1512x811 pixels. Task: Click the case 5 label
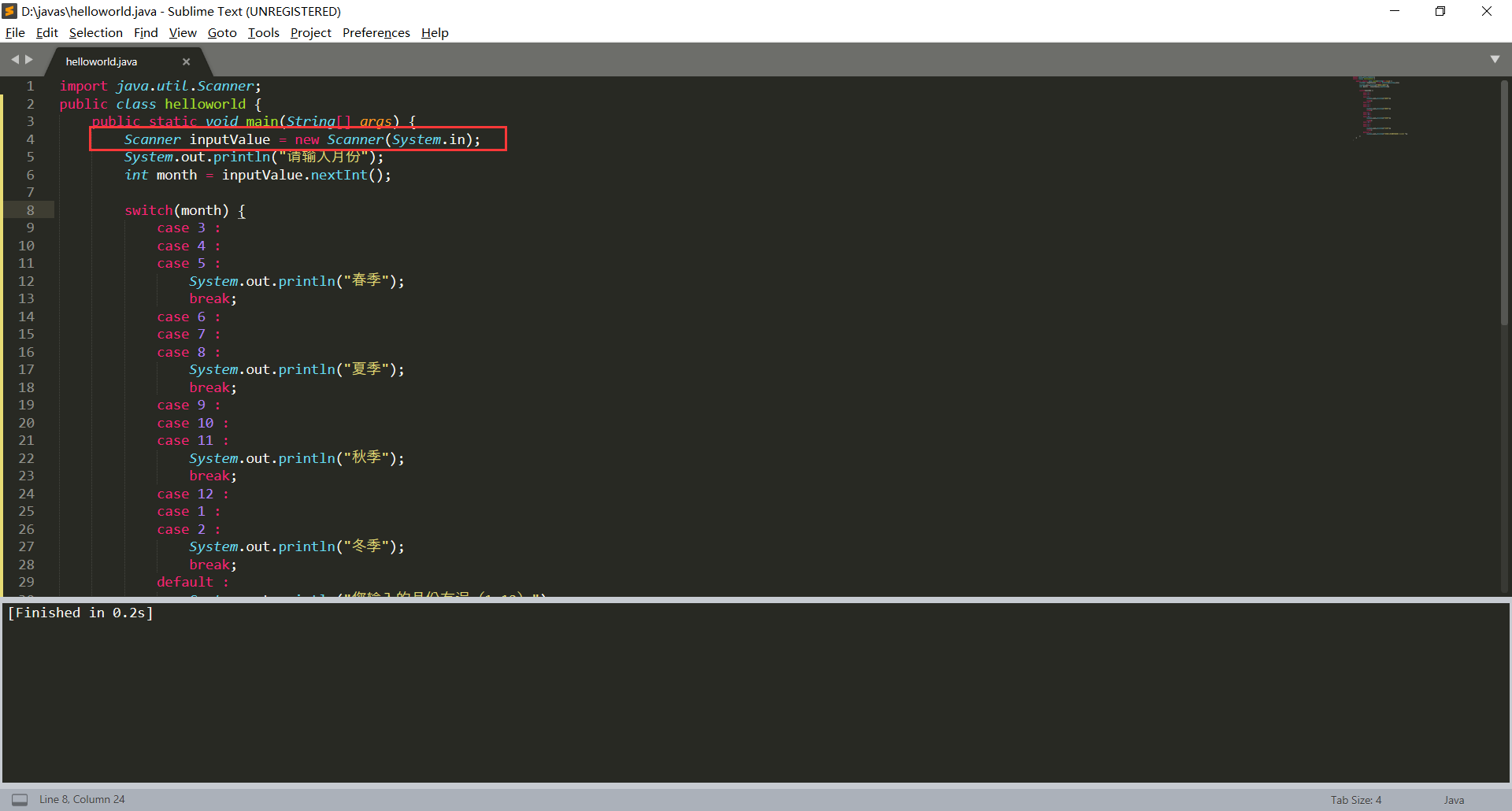tap(189, 263)
